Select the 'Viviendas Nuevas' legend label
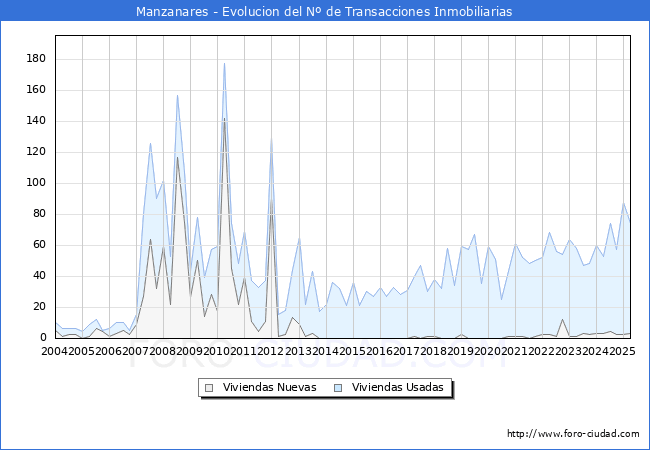The width and height of the screenshot is (650, 450). (x=269, y=387)
